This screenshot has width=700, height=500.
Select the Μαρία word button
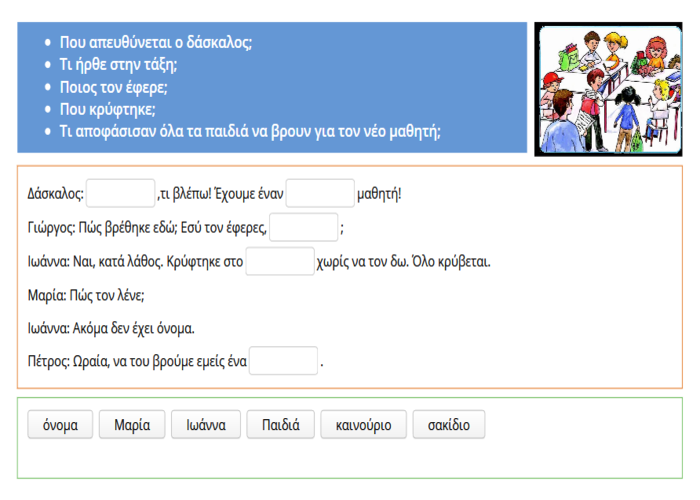(132, 424)
